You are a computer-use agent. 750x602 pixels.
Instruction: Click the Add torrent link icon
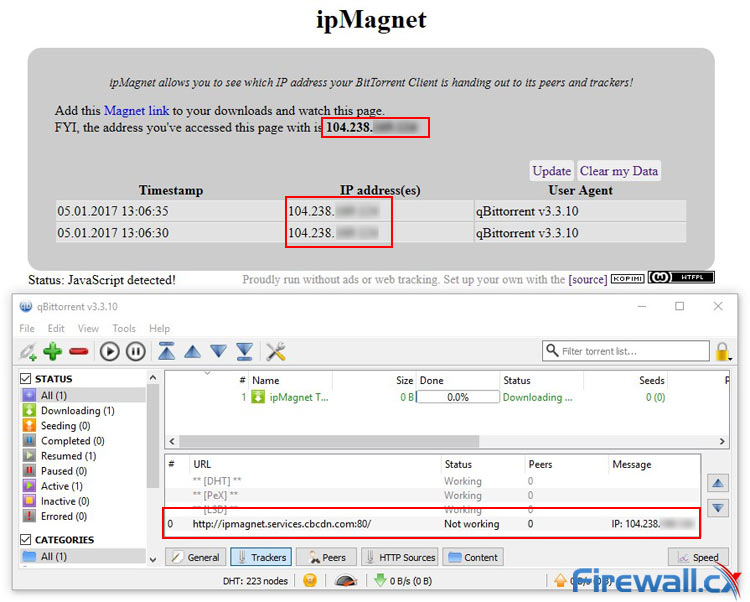pyautogui.click(x=27, y=351)
